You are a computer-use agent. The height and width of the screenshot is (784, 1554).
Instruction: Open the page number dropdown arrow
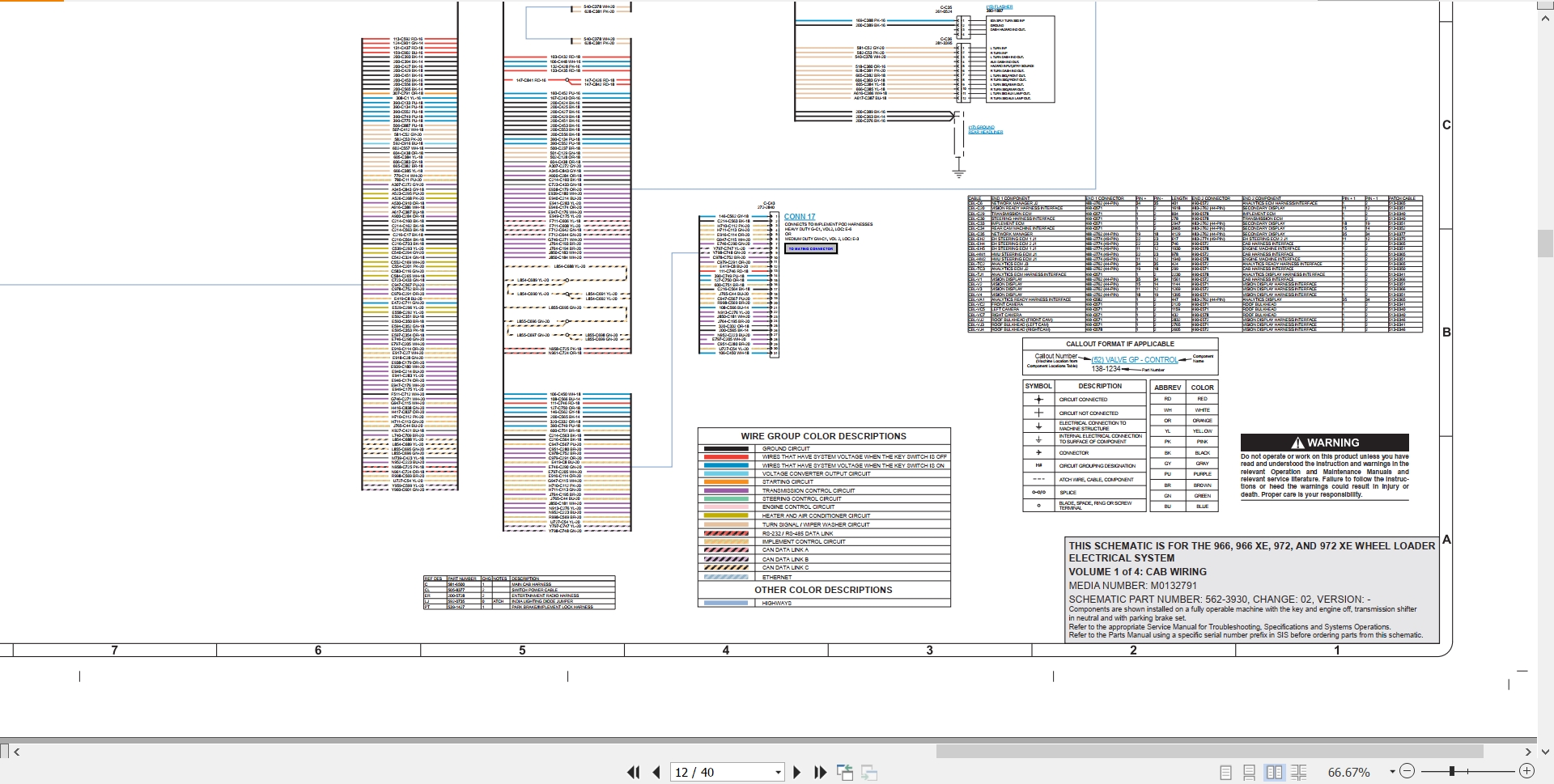click(779, 773)
